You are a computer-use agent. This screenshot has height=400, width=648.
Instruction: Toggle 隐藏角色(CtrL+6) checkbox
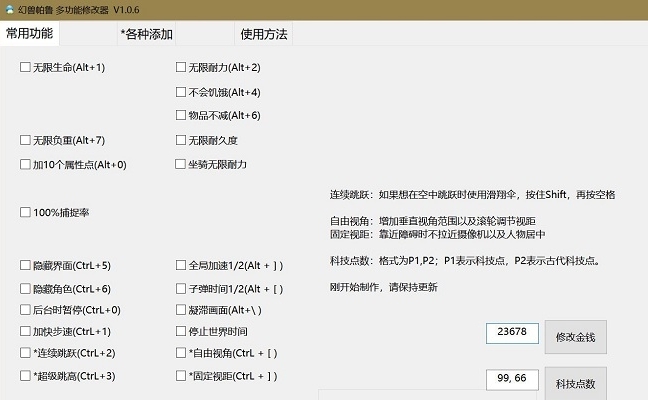click(x=25, y=288)
